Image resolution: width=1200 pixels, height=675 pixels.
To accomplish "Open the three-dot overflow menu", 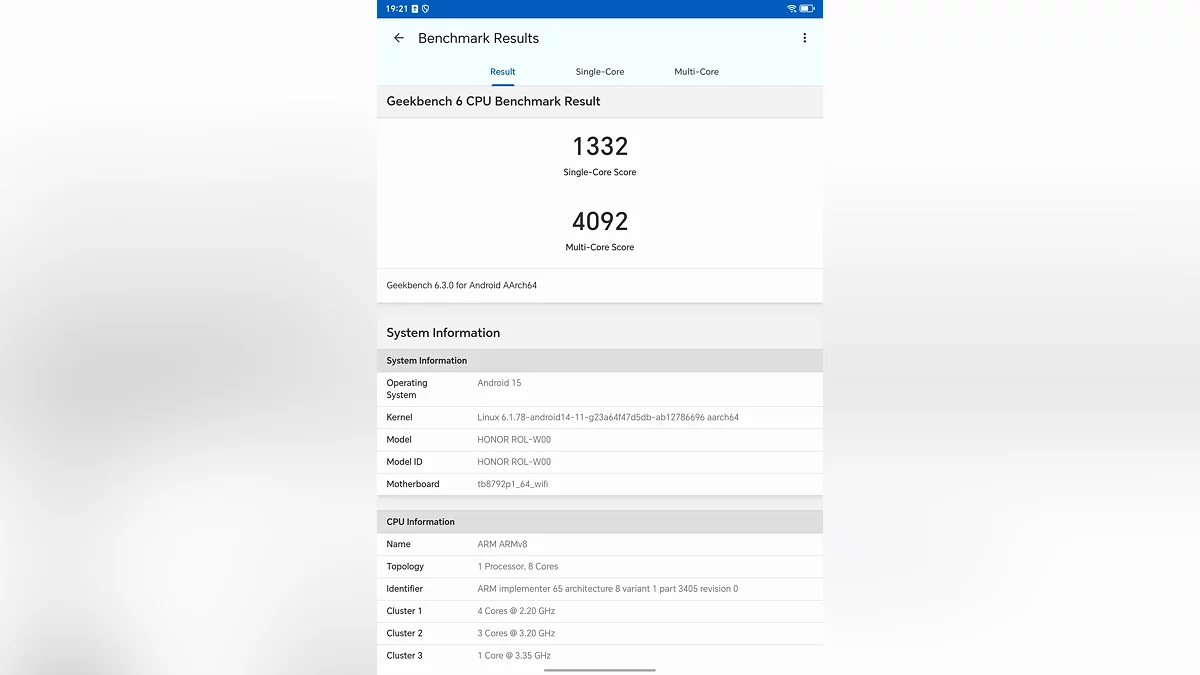I will click(x=804, y=38).
